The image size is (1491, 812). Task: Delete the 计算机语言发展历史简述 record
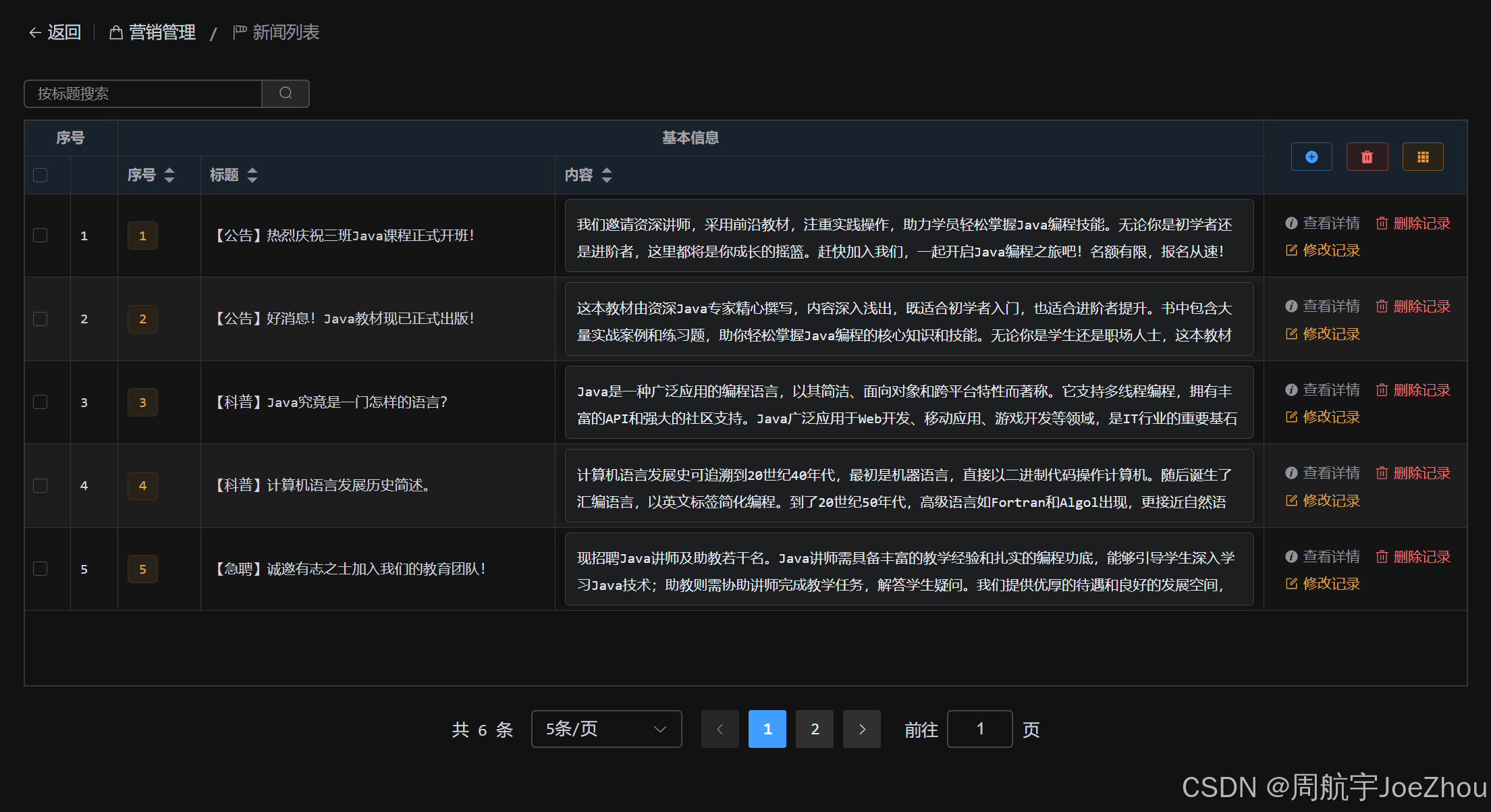click(1413, 473)
